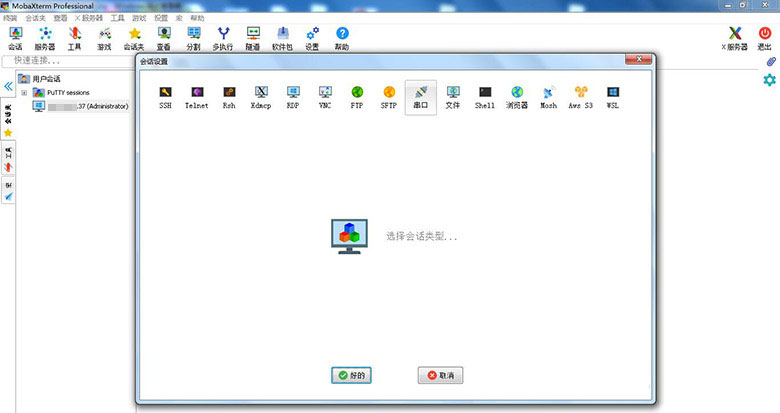Switch to the 工具 tools sidebar tab
Screen dimensions: 780x413
8,159
